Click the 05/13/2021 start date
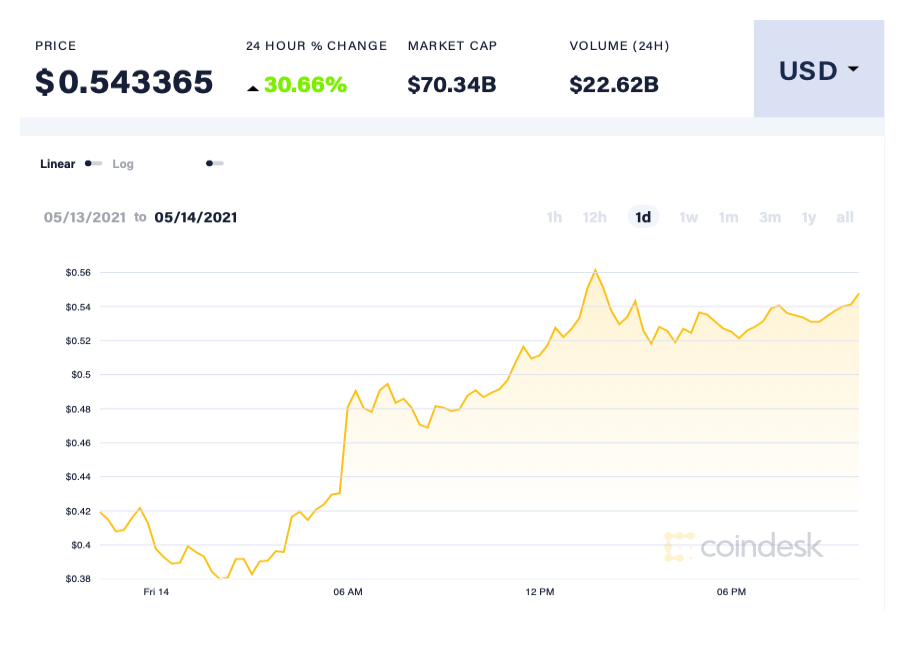The height and width of the screenshot is (672, 905). (86, 217)
